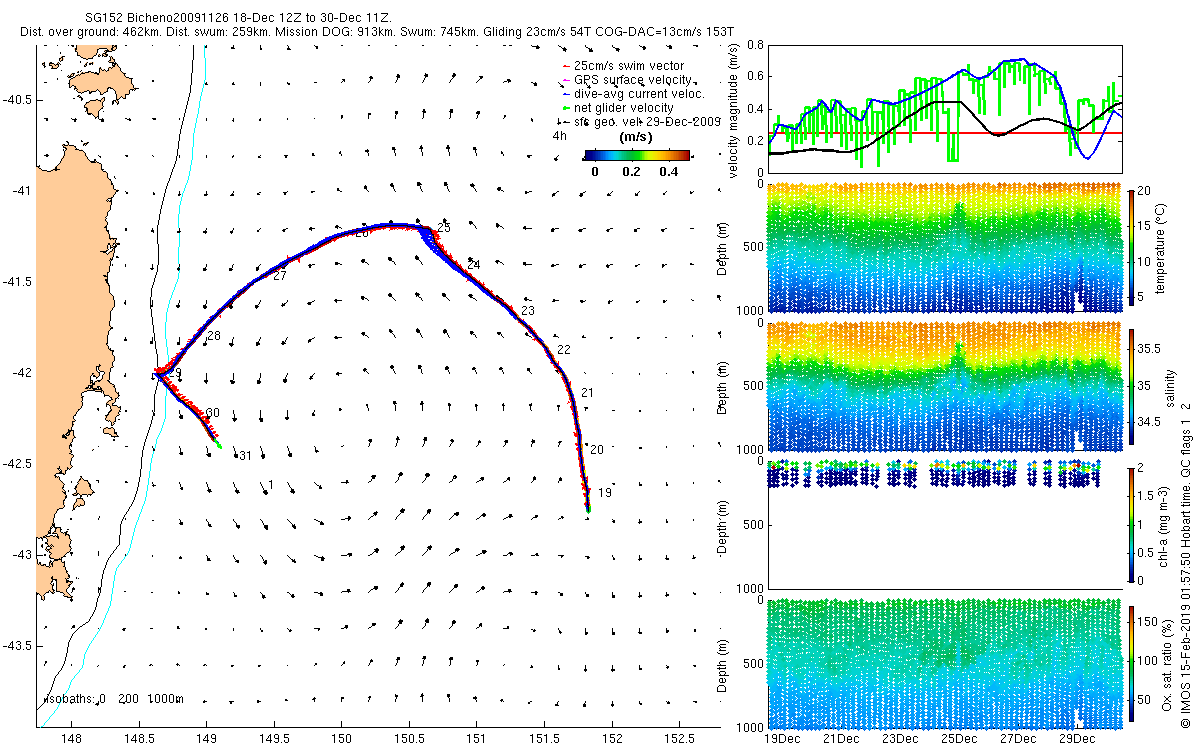1200x750 pixels.
Task: Click the temperature (°C) colorbar
Action: point(1132,250)
